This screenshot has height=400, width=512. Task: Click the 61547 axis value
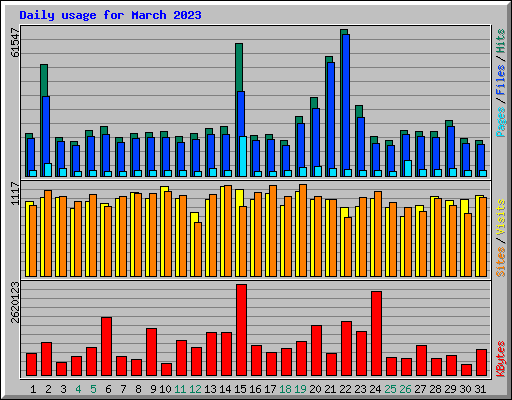[x=15, y=42]
